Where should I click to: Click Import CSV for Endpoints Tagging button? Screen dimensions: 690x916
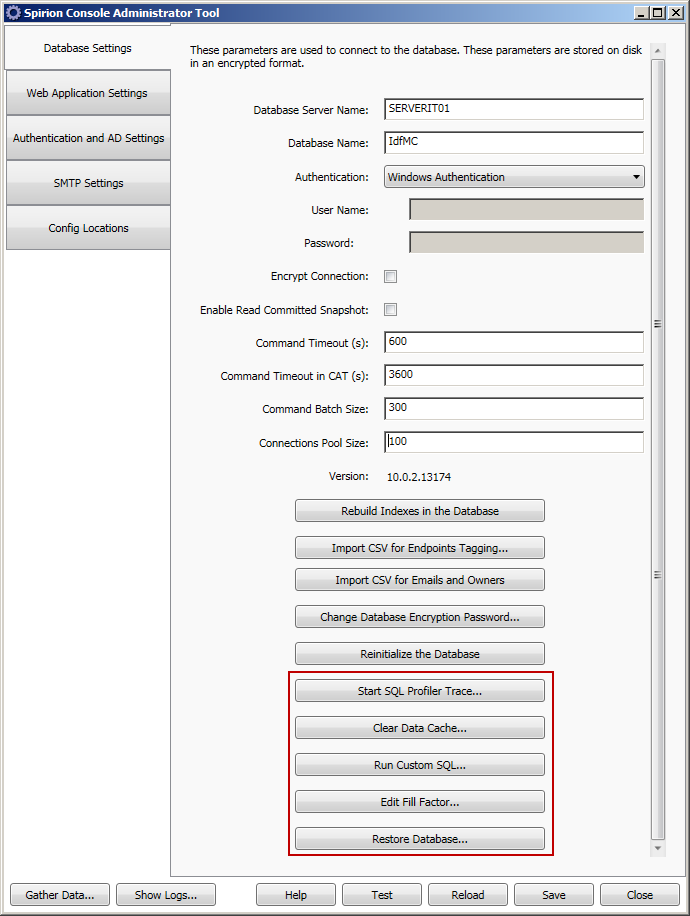(x=419, y=548)
